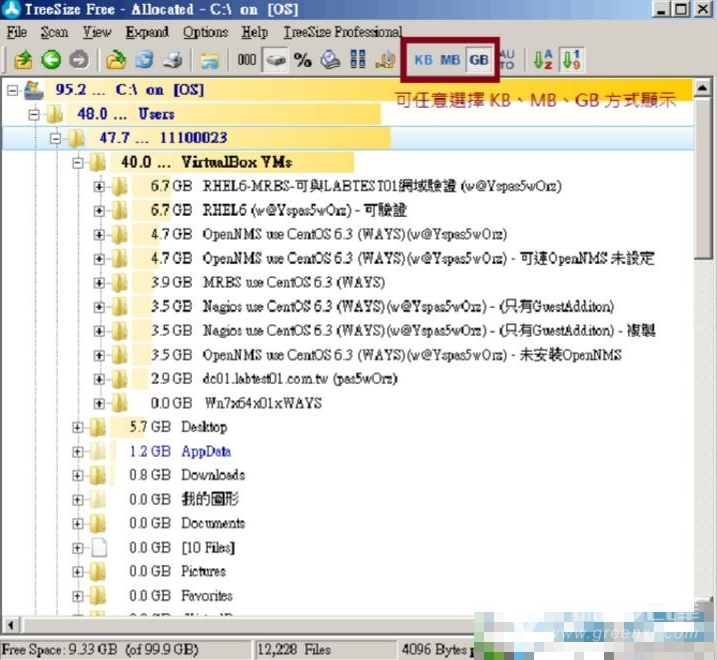The width and height of the screenshot is (717, 660).
Task: Select KB size unit
Action: click(423, 60)
